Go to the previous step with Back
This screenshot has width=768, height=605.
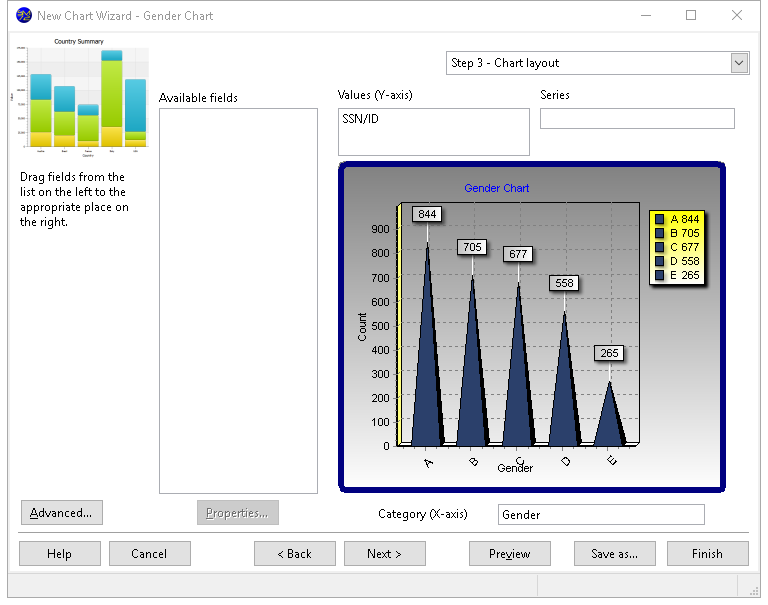pyautogui.click(x=295, y=554)
